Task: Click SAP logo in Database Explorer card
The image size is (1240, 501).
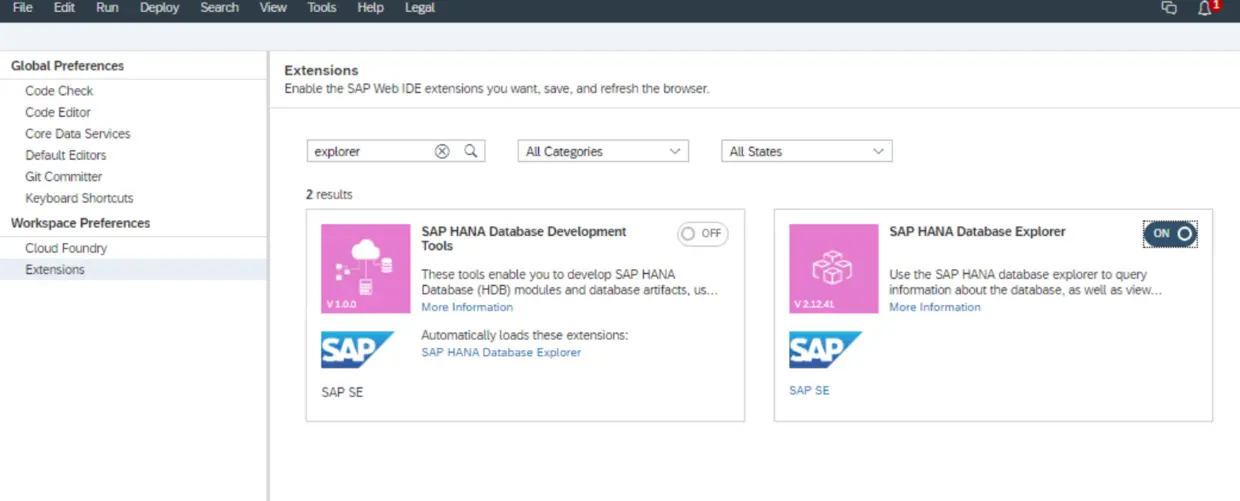Action: 826,350
